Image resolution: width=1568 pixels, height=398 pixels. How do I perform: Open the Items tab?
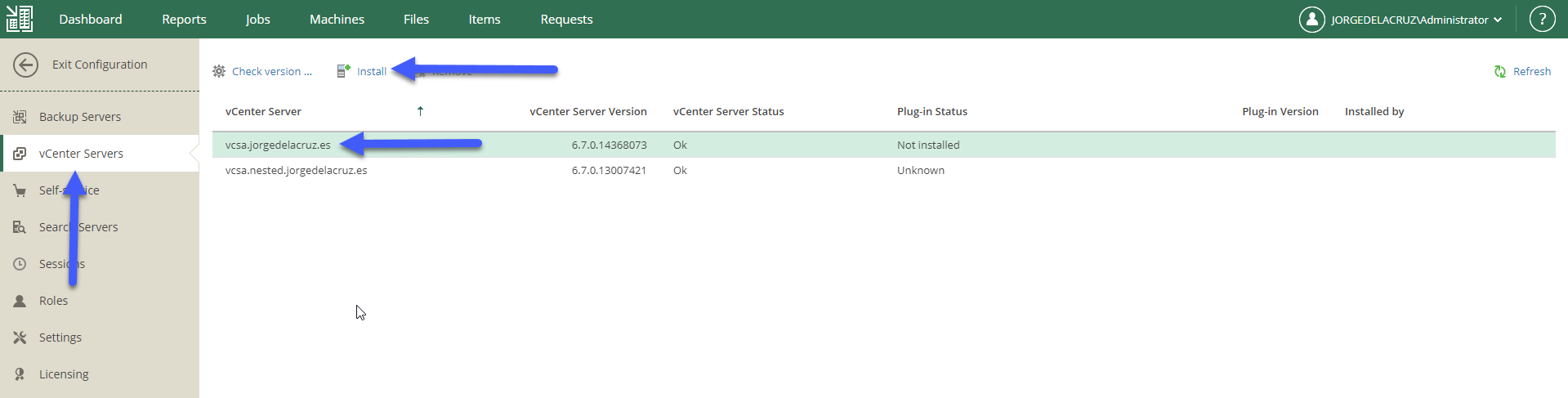point(485,20)
